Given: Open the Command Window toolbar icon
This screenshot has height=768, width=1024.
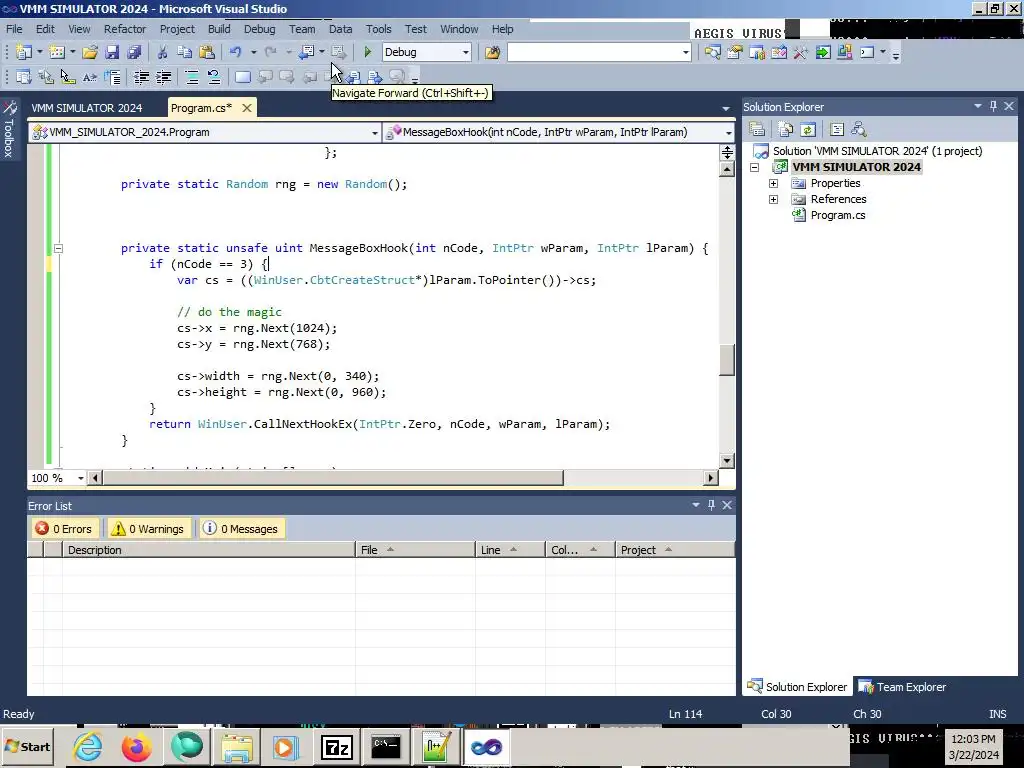Looking at the screenshot, I should (867, 52).
